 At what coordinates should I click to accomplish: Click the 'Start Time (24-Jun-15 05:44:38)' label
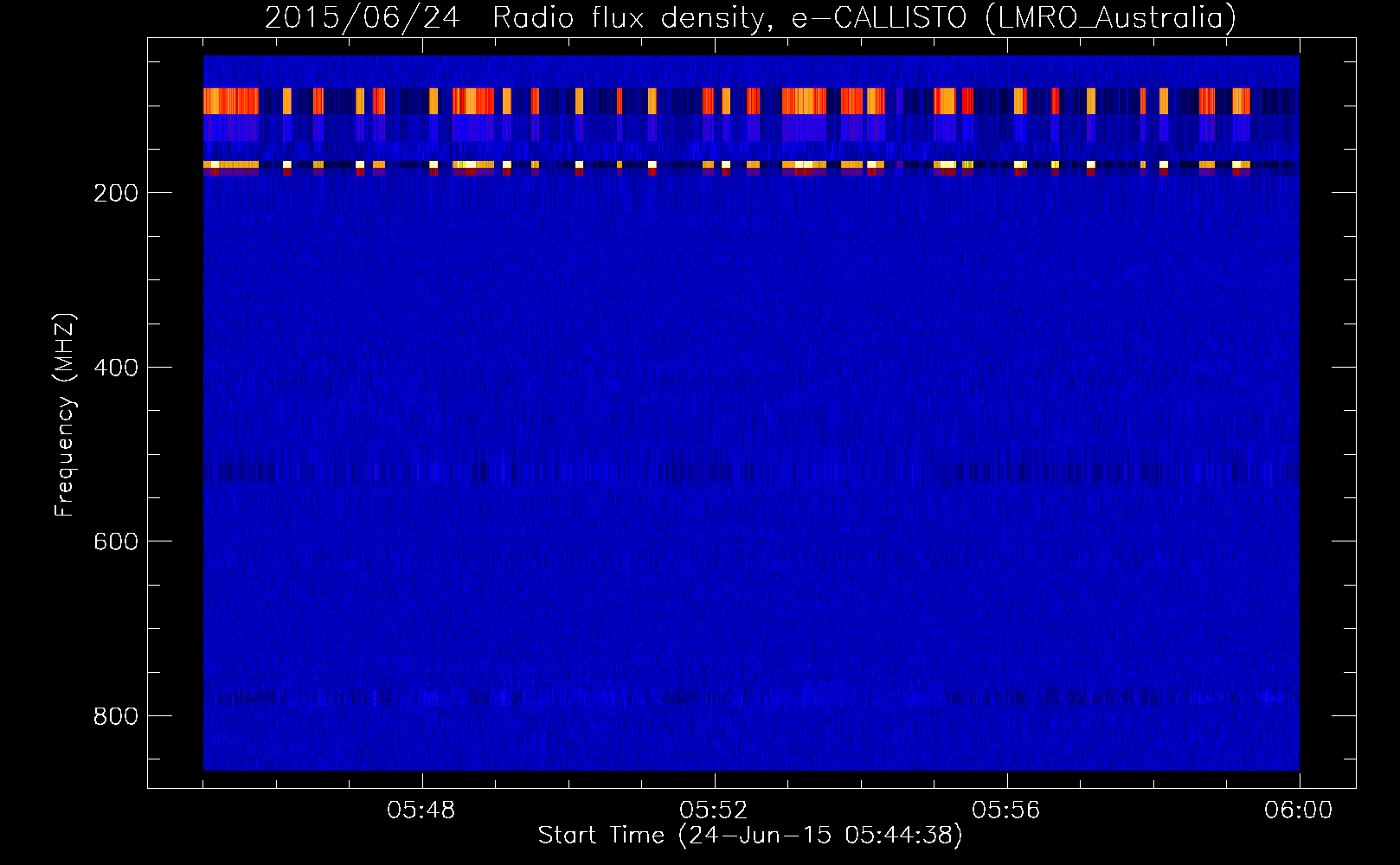750,836
